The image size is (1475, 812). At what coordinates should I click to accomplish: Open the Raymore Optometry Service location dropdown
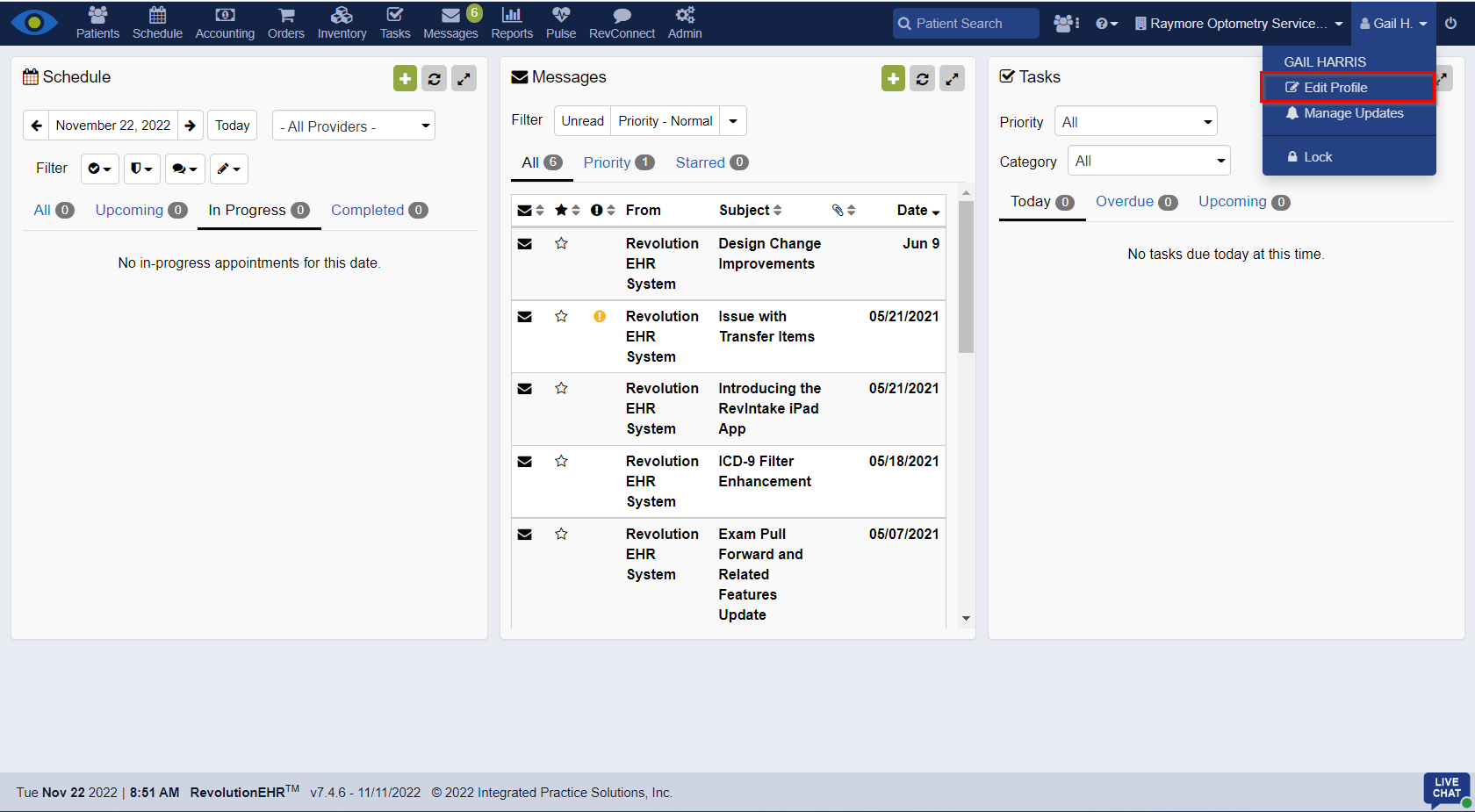click(x=1239, y=24)
